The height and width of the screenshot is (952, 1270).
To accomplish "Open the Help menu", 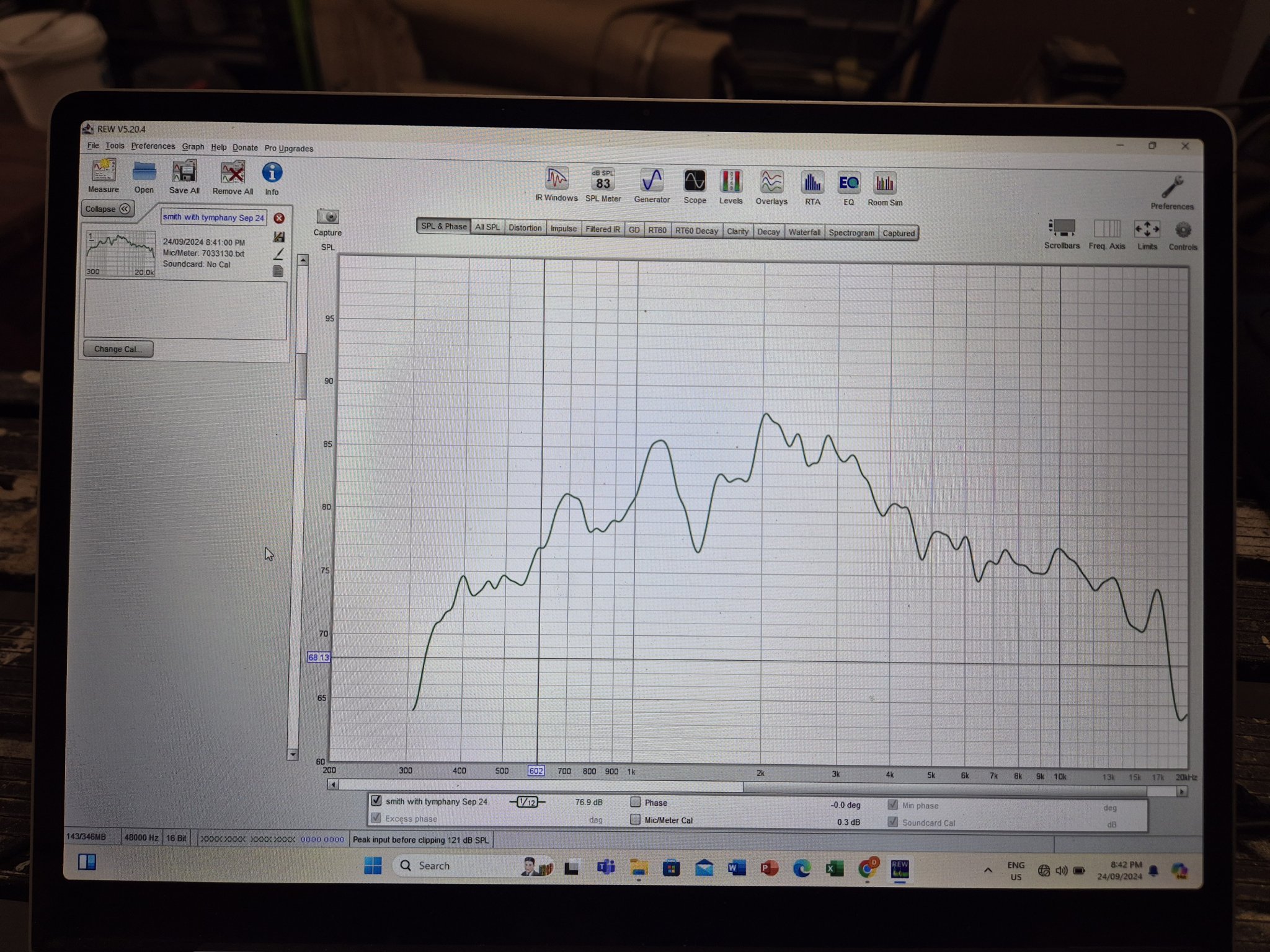I will coord(218,148).
